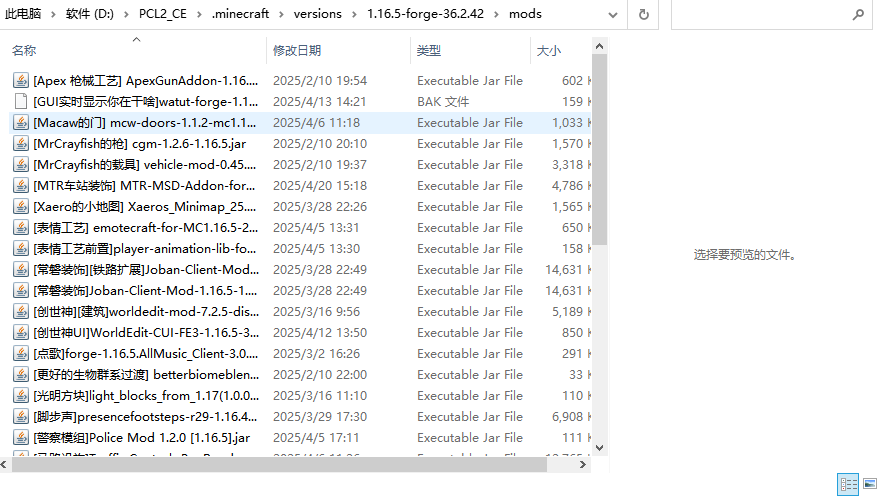The image size is (884, 497).
Task: Select the jar icon for Xaeros_Minimap
Action: click(x=21, y=207)
